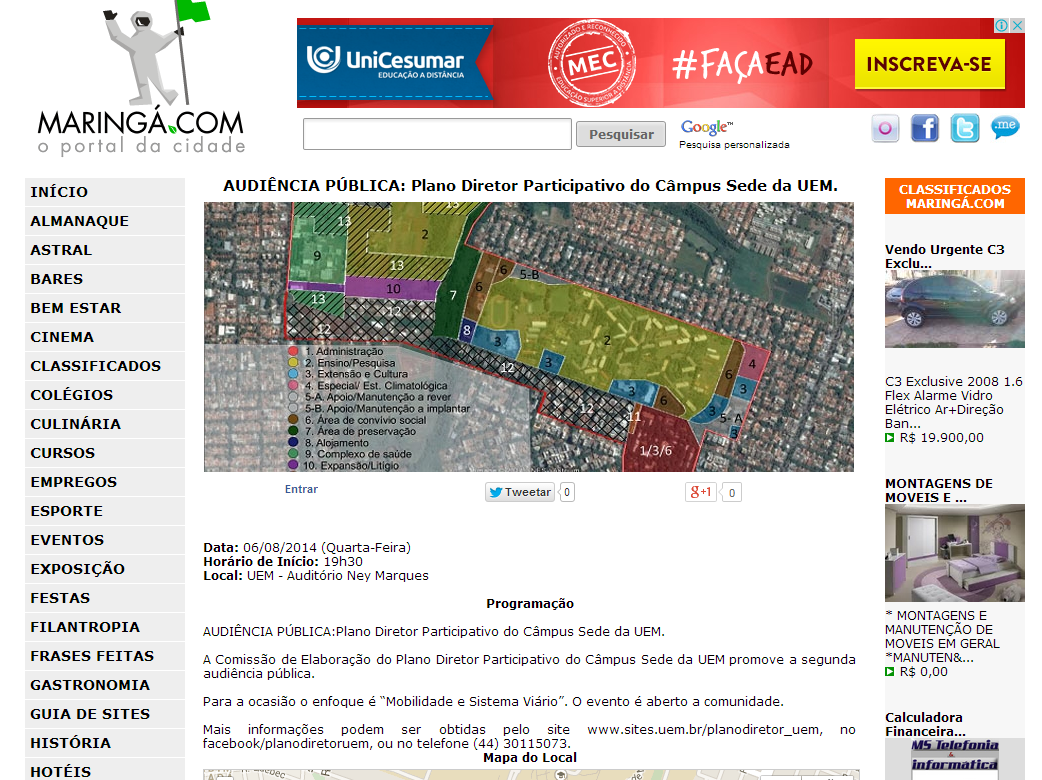Click the Maringá.com astronaut logo
Viewport: 1042px width, 780px height.
141,80
